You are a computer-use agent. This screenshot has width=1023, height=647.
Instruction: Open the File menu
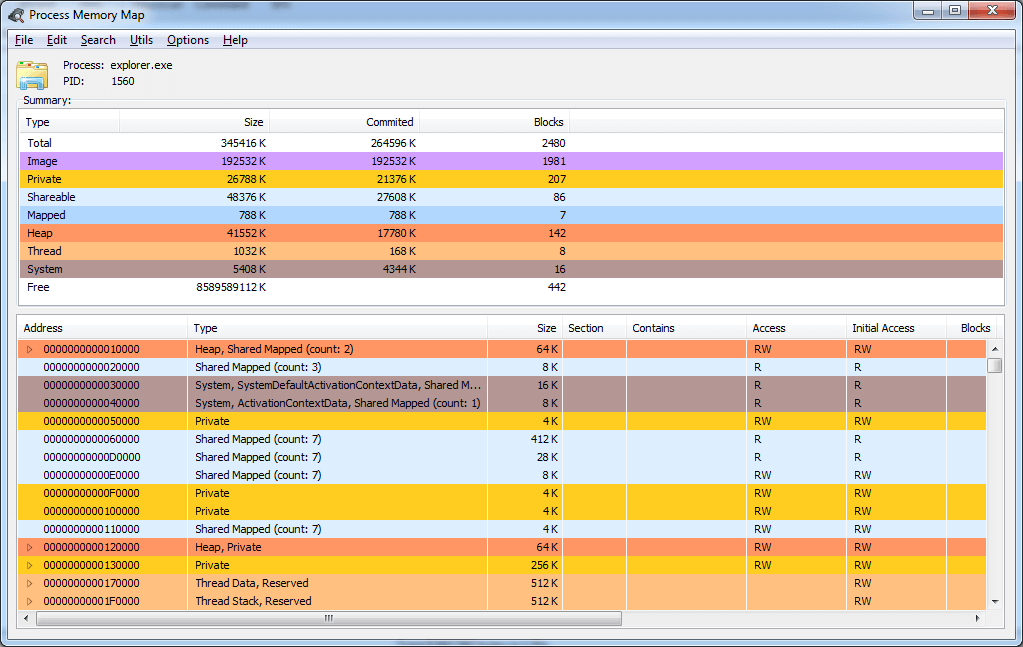point(23,40)
